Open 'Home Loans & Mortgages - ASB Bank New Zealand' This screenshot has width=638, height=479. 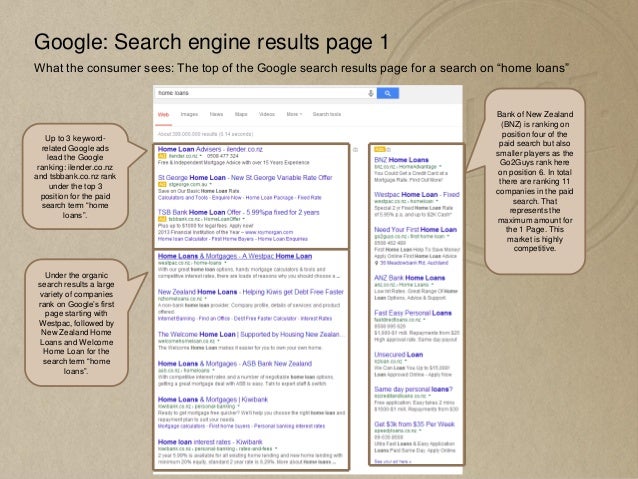point(235,364)
